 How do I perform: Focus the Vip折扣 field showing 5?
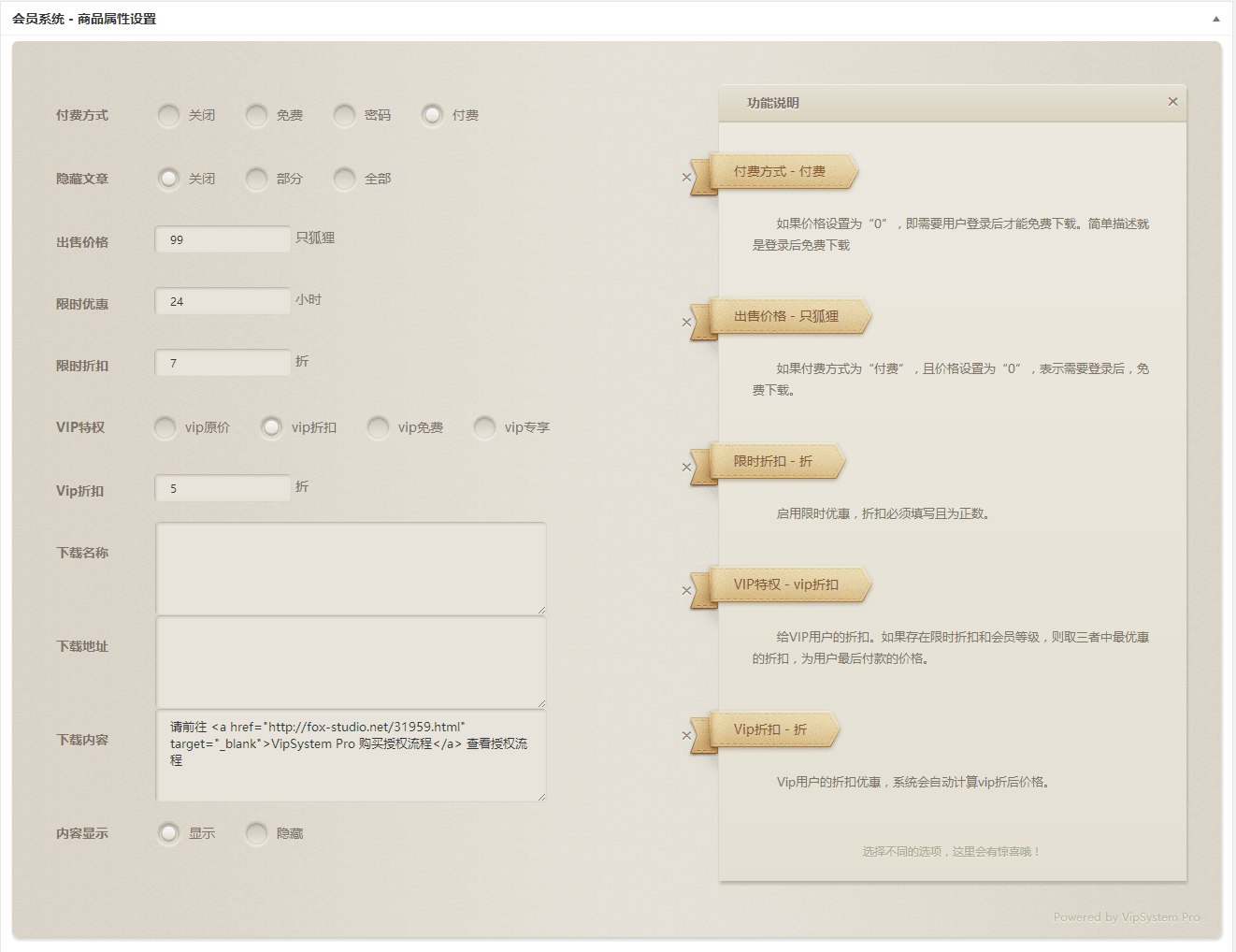click(x=223, y=488)
